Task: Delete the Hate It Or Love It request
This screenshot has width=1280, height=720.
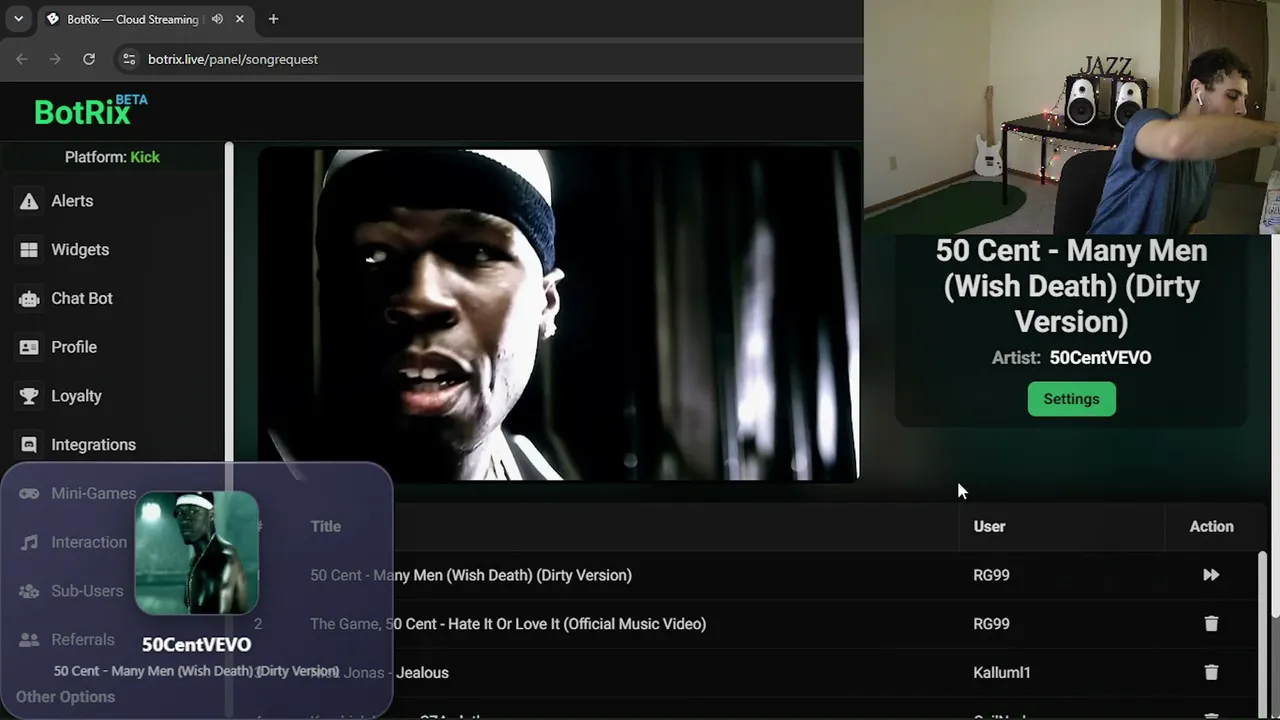Action: [x=1211, y=624]
